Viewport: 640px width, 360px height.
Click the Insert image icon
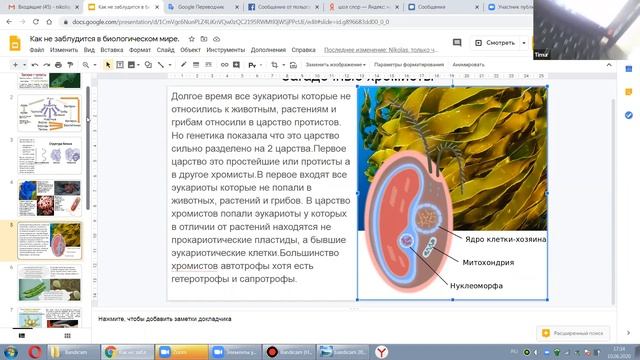131,65
